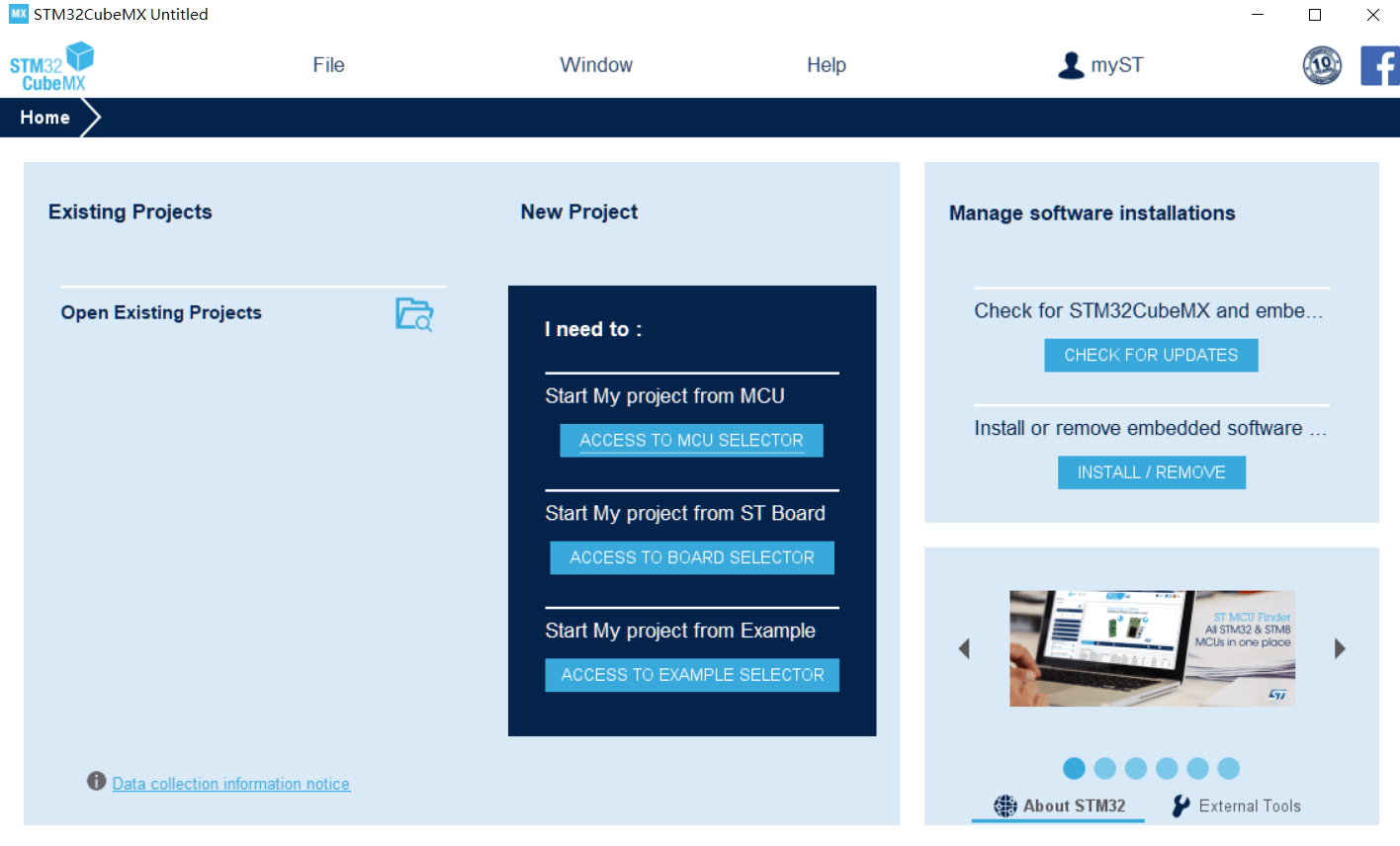
Task: Click the myST user silhouette icon
Action: pyautogui.click(x=1071, y=65)
